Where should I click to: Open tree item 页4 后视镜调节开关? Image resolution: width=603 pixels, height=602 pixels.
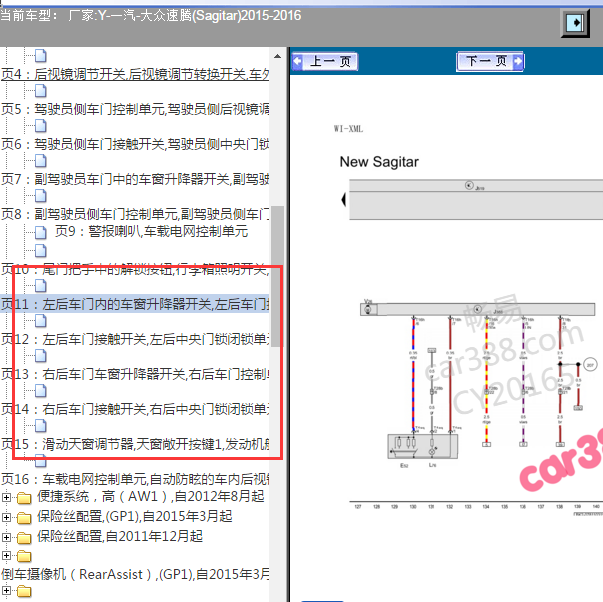[x=135, y=74]
